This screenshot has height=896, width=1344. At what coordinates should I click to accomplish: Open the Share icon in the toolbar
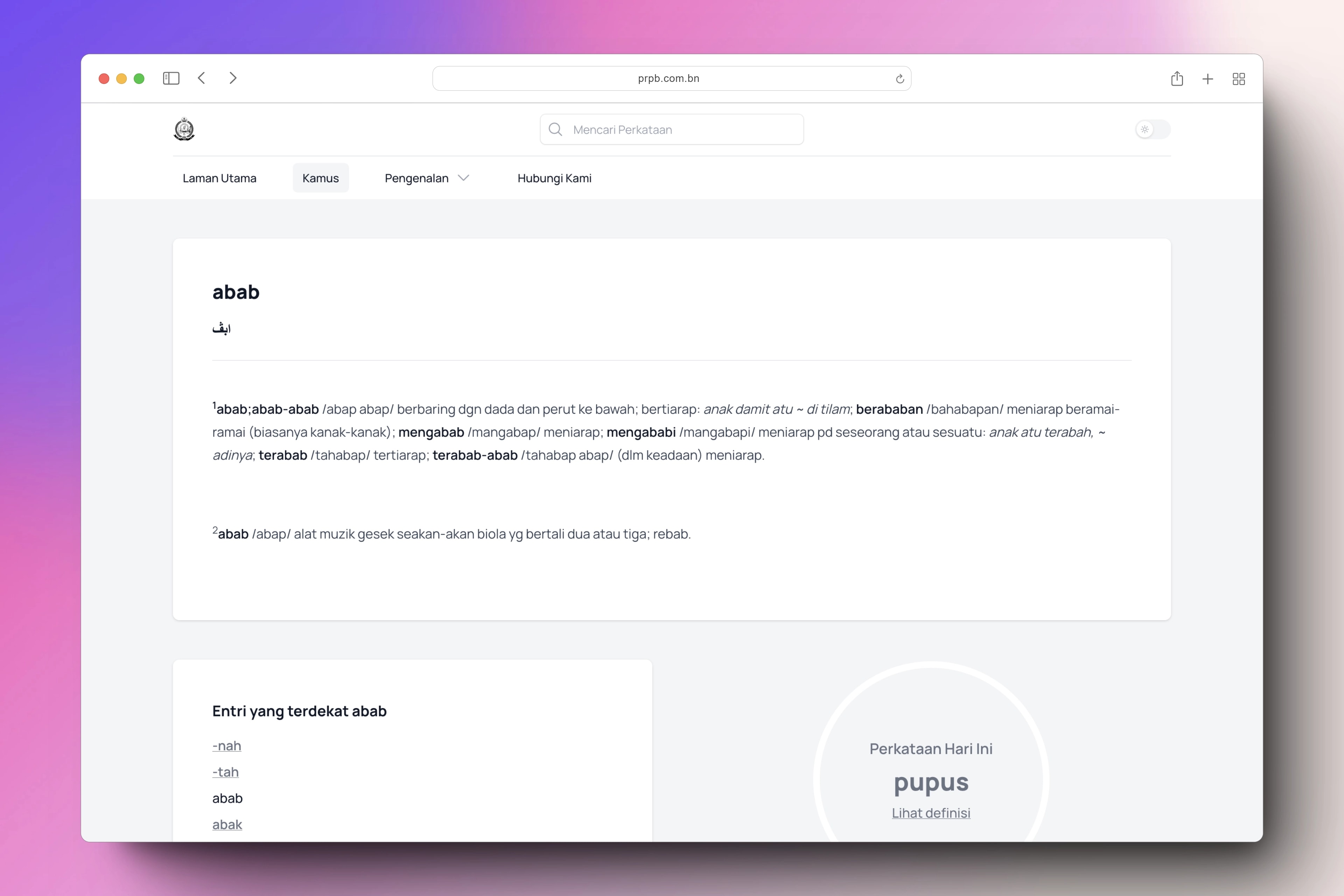tap(1177, 78)
